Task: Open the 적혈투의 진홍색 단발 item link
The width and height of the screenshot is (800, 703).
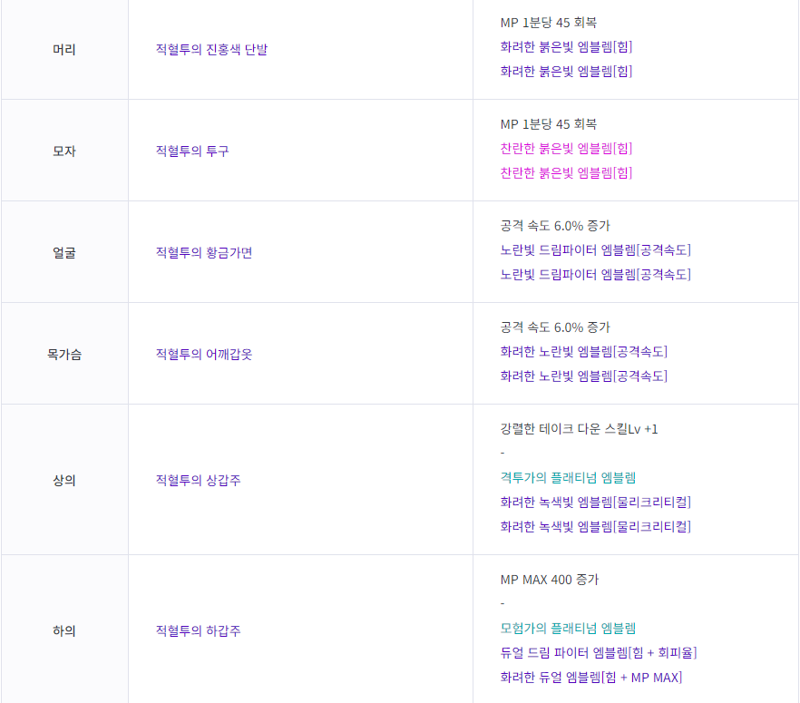Action: 212,49
